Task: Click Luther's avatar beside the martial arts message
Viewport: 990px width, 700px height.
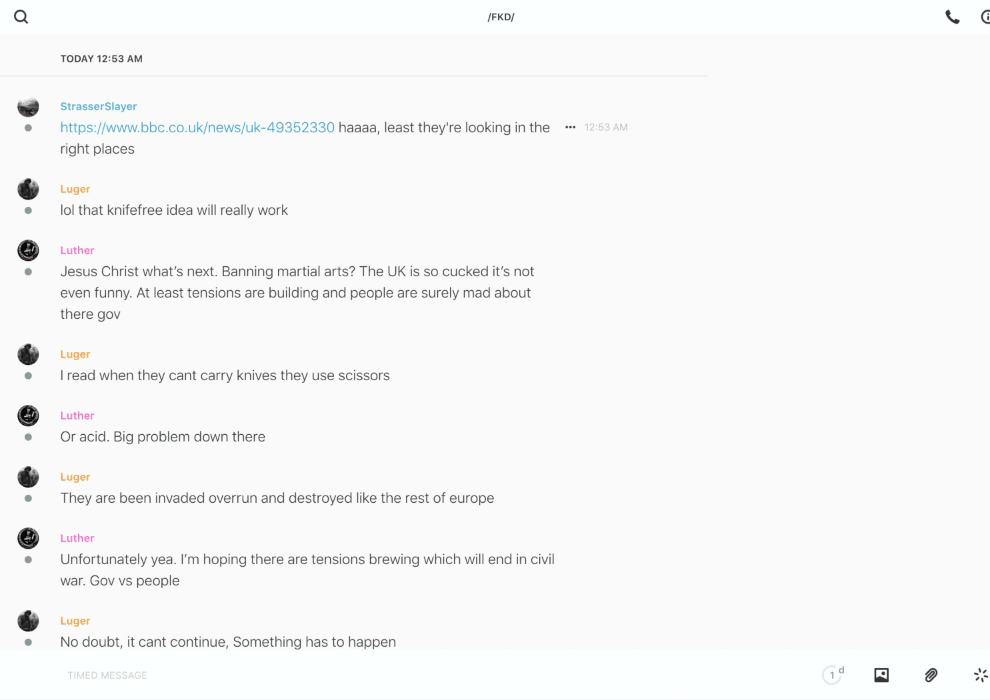Action: pyautogui.click(x=28, y=250)
